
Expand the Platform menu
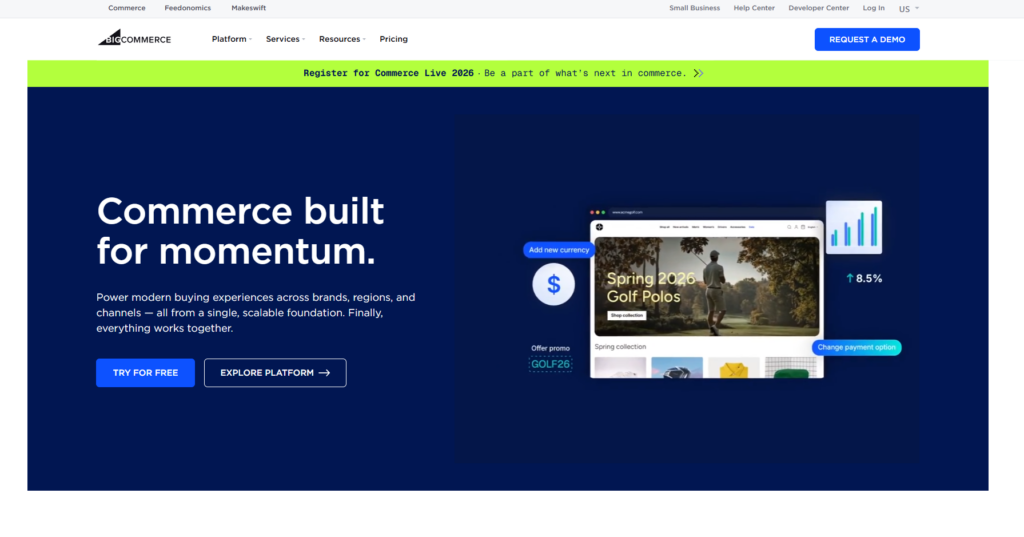(231, 39)
